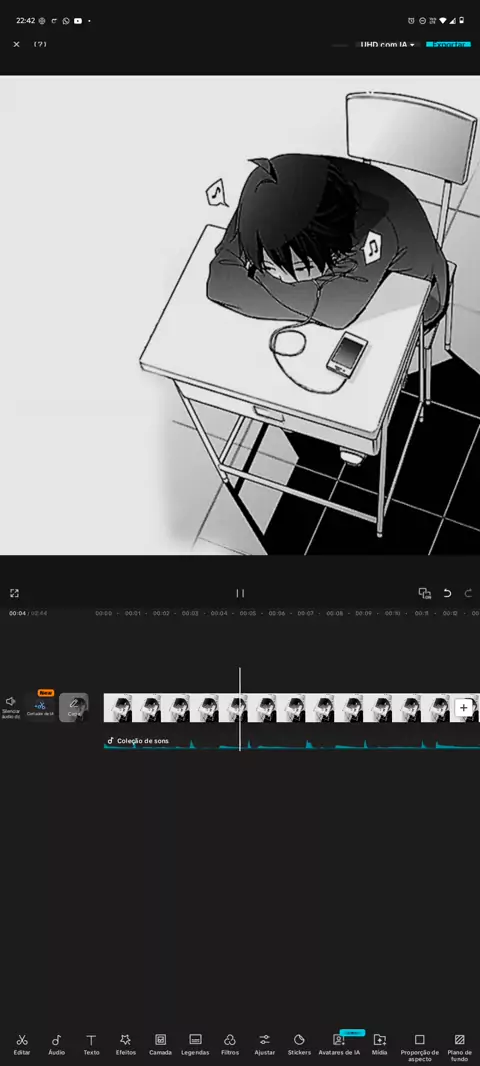Tap the 00:10 mark on timeline ruler
480x1066 pixels.
click(392, 613)
